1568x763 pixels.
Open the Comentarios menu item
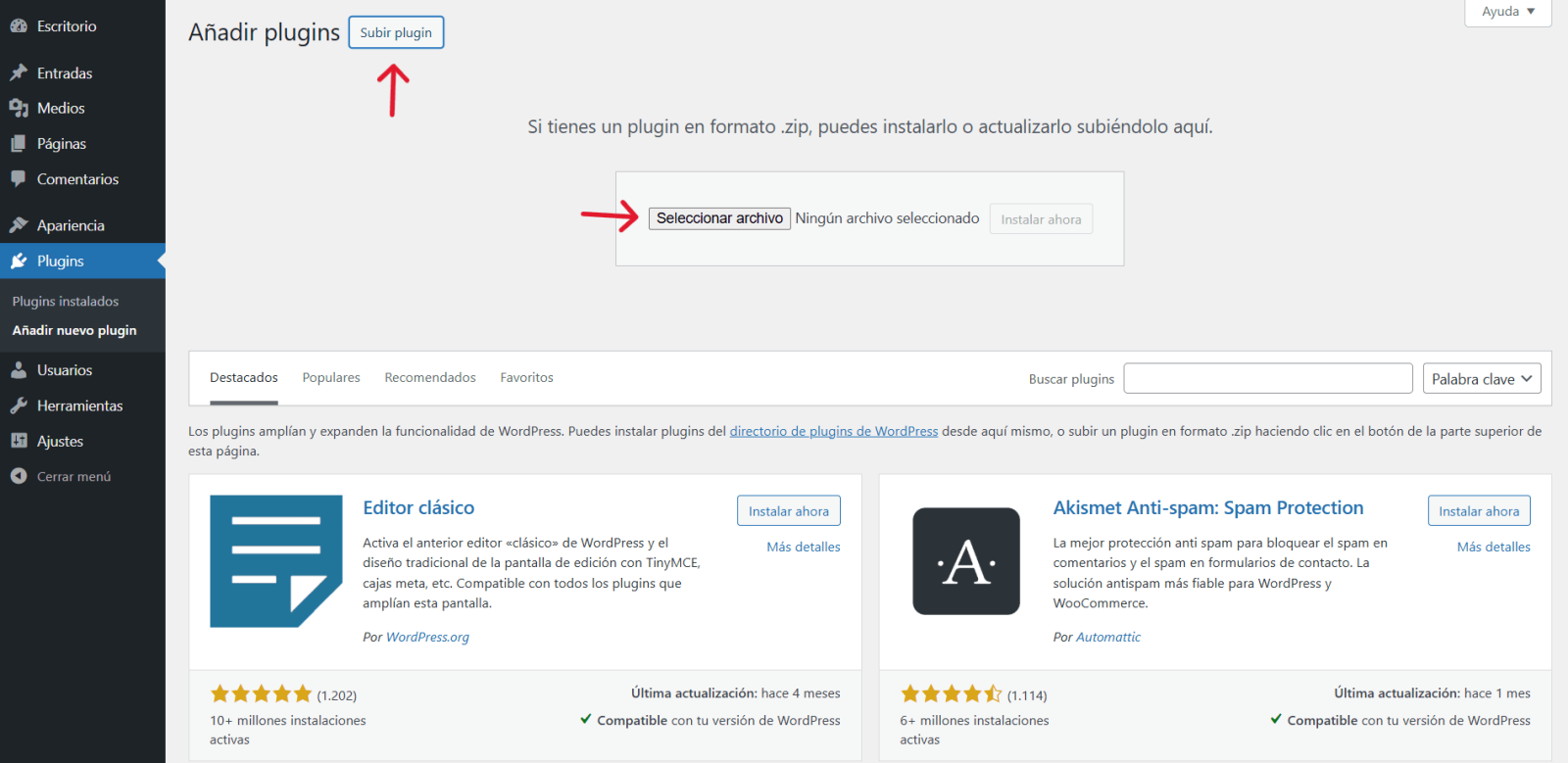(82, 179)
